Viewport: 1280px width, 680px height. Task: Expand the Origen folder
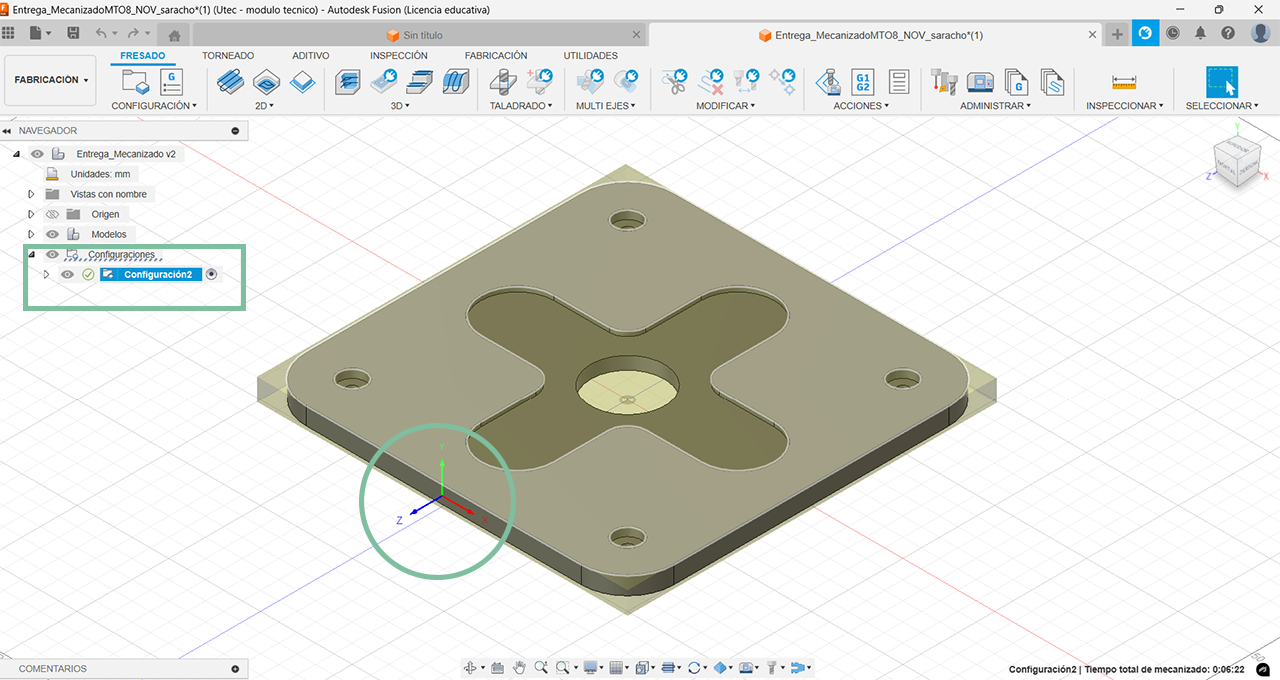31,214
